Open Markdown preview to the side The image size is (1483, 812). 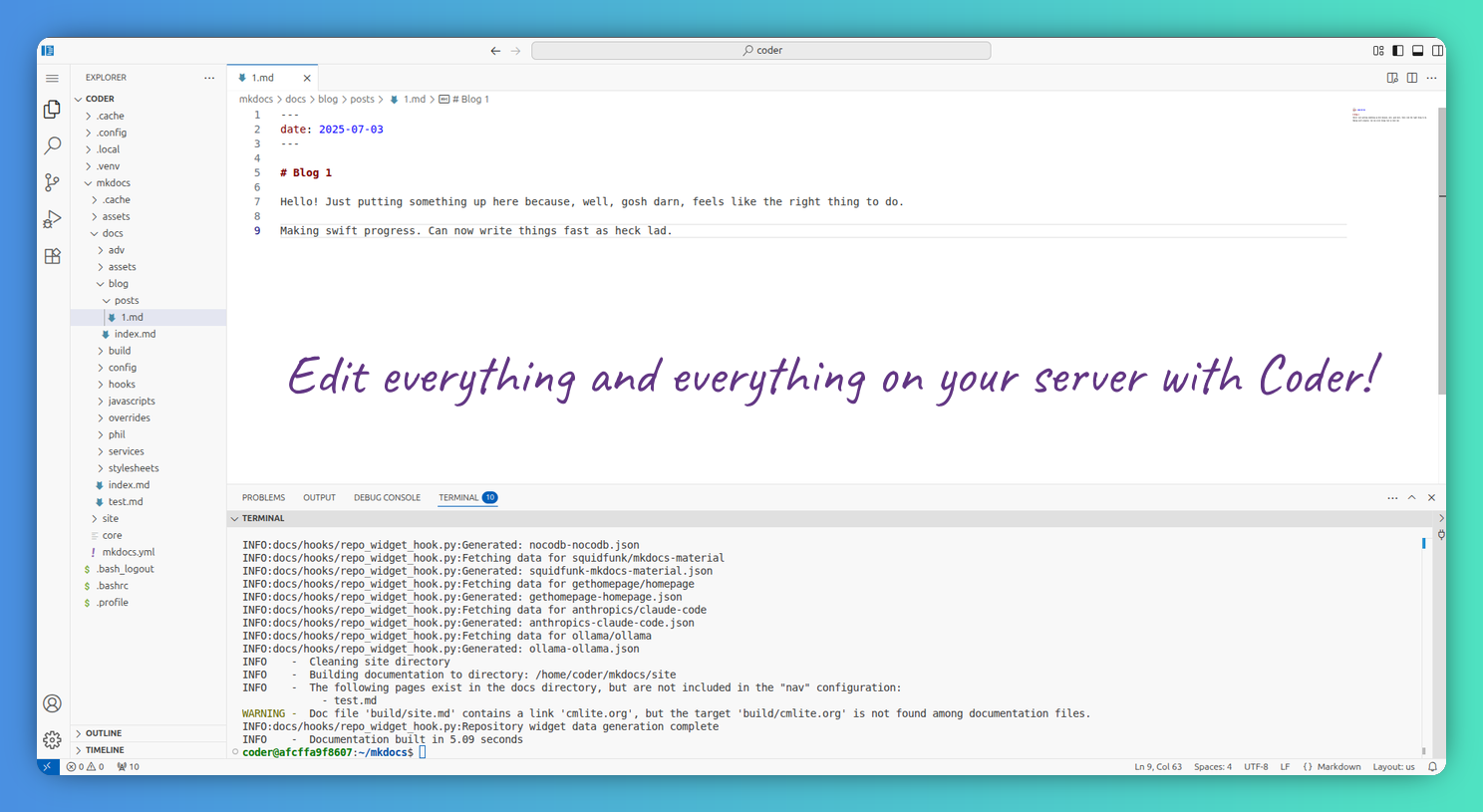1392,78
